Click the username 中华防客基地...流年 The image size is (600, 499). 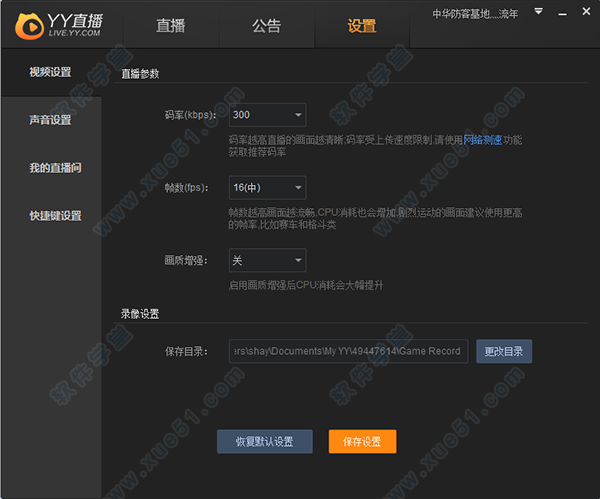coord(475,14)
